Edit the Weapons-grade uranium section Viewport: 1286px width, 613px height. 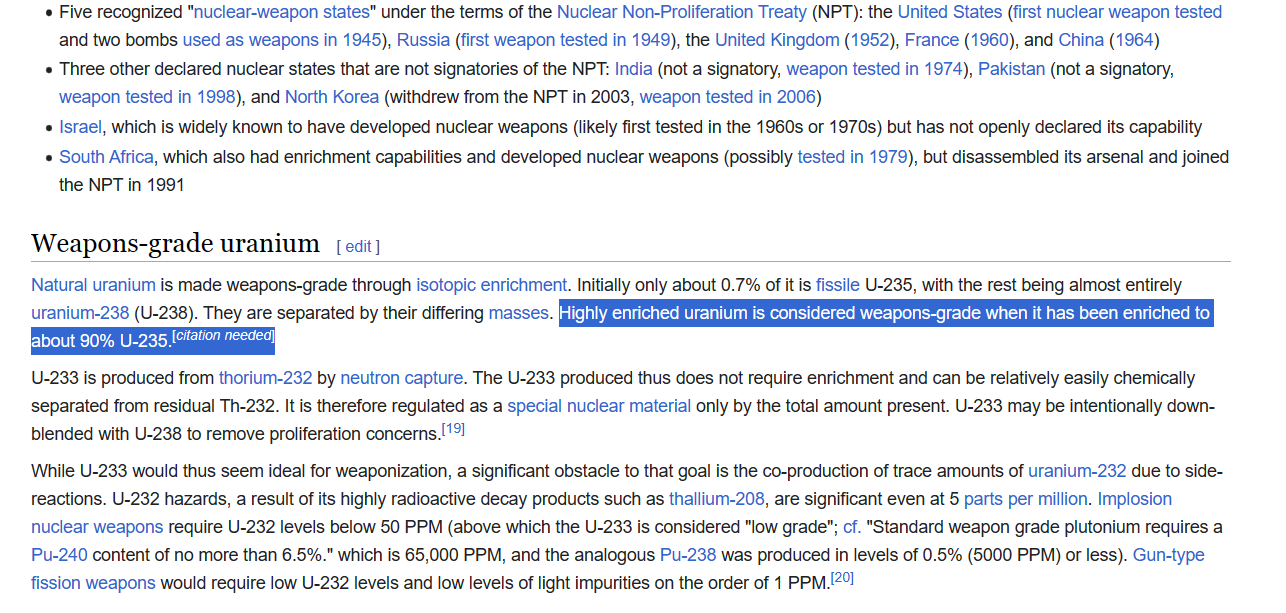(x=358, y=247)
